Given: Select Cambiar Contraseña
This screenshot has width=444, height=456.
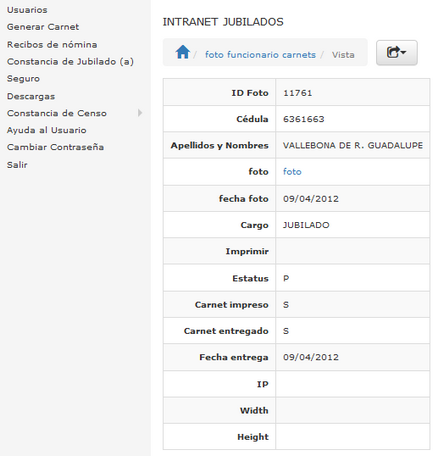Looking at the screenshot, I should 55,147.
